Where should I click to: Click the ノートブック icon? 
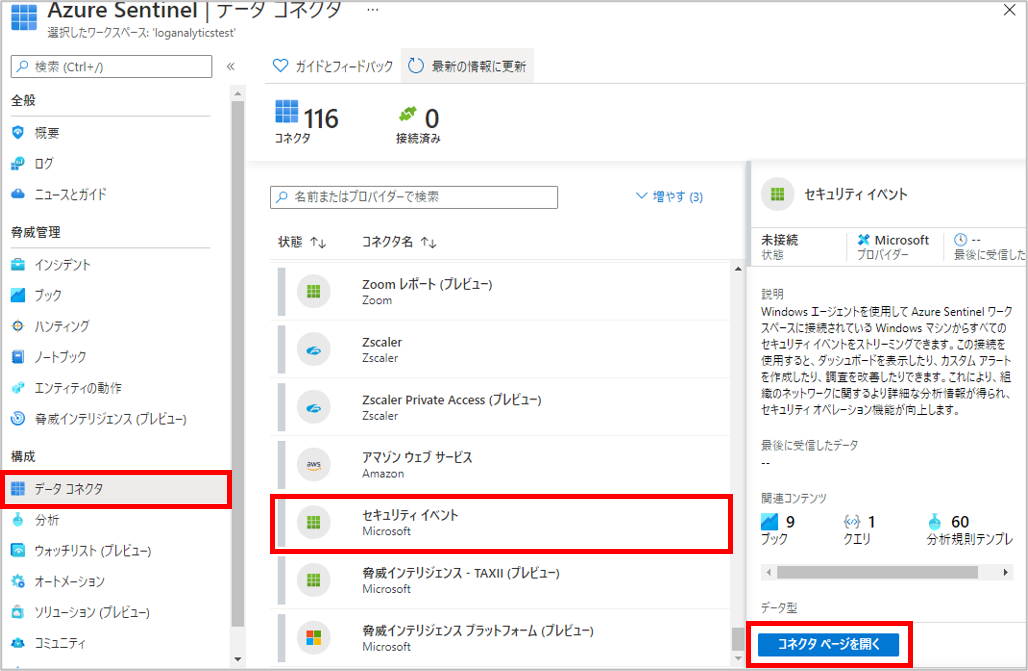pyautogui.click(x=18, y=357)
